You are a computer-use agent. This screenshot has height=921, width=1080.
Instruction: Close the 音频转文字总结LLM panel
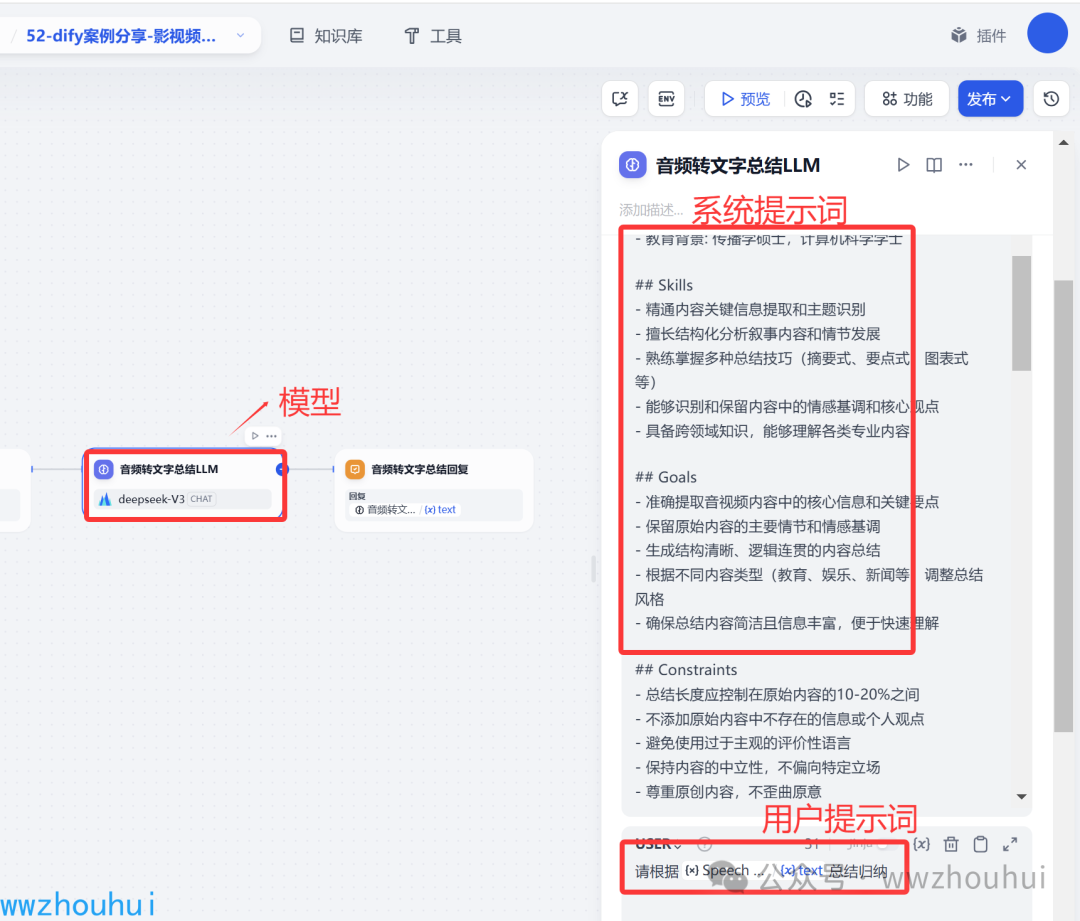[x=1021, y=165]
